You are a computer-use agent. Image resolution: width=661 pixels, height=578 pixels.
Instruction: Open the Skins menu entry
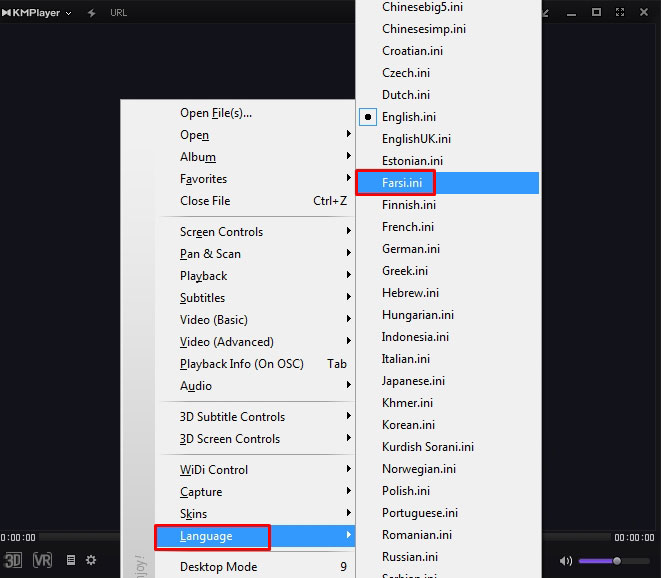[x=255, y=513]
